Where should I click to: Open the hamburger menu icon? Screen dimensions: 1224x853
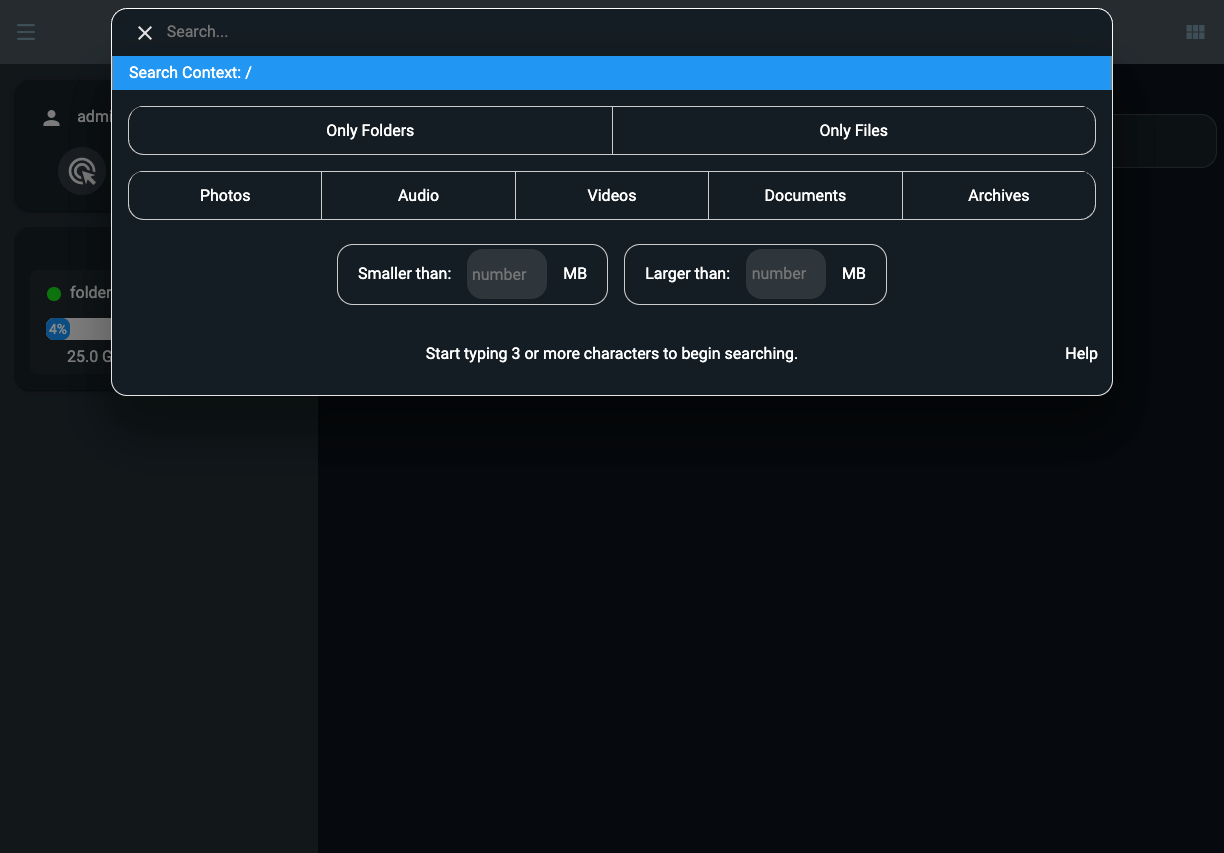coord(26,32)
